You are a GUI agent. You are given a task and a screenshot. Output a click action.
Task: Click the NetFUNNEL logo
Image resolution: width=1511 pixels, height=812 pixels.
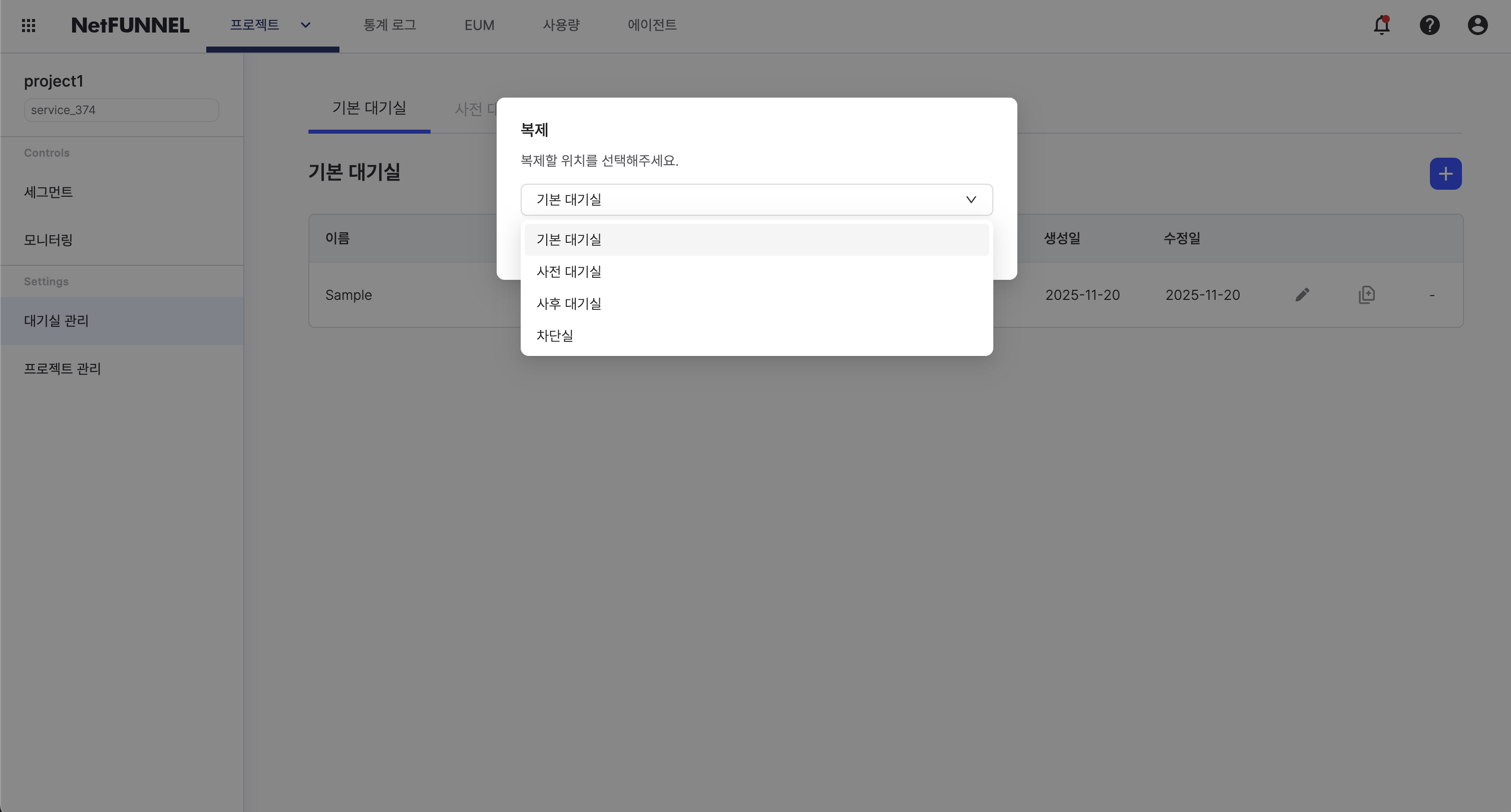point(130,25)
